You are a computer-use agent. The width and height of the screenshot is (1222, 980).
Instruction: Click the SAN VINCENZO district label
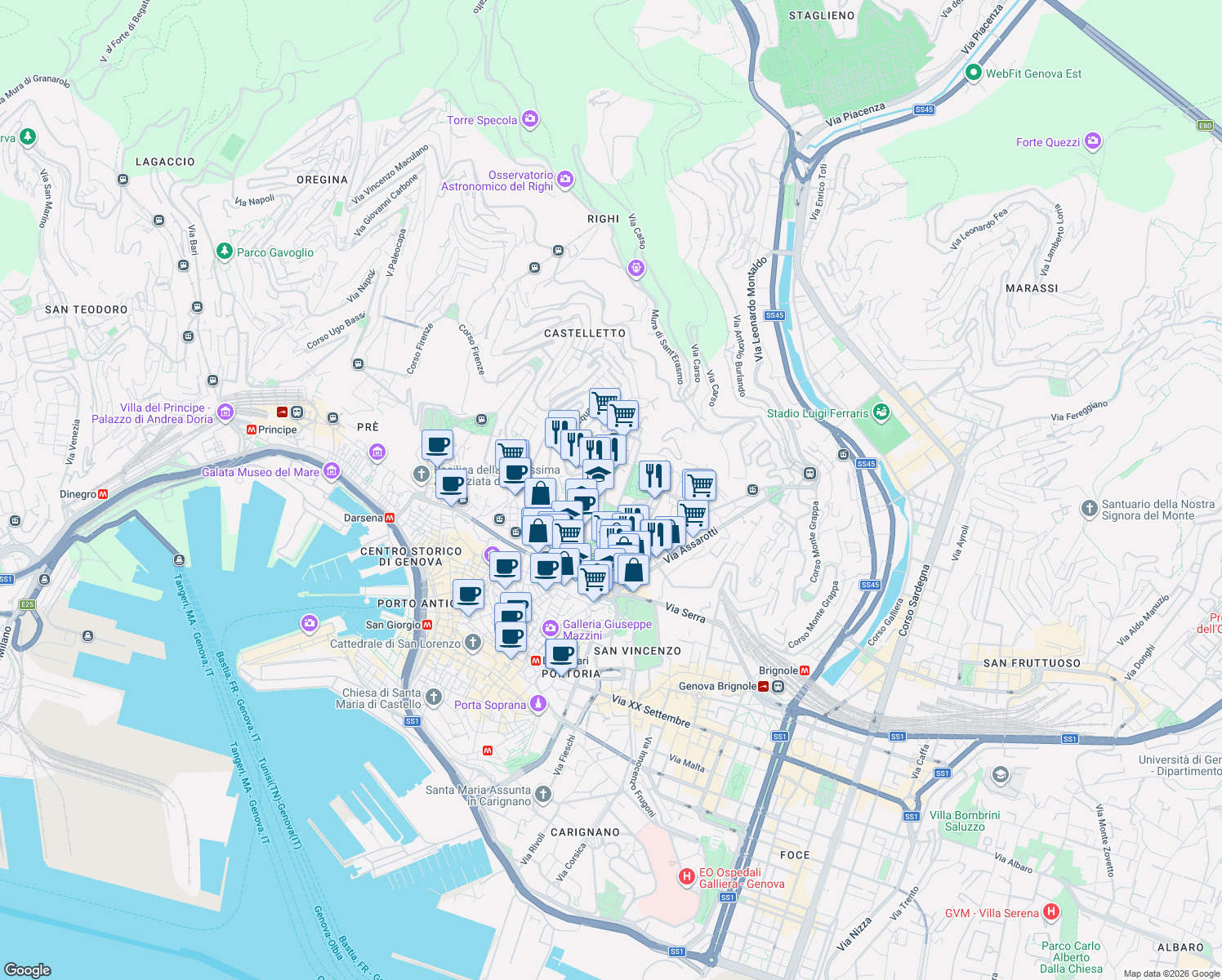[637, 651]
